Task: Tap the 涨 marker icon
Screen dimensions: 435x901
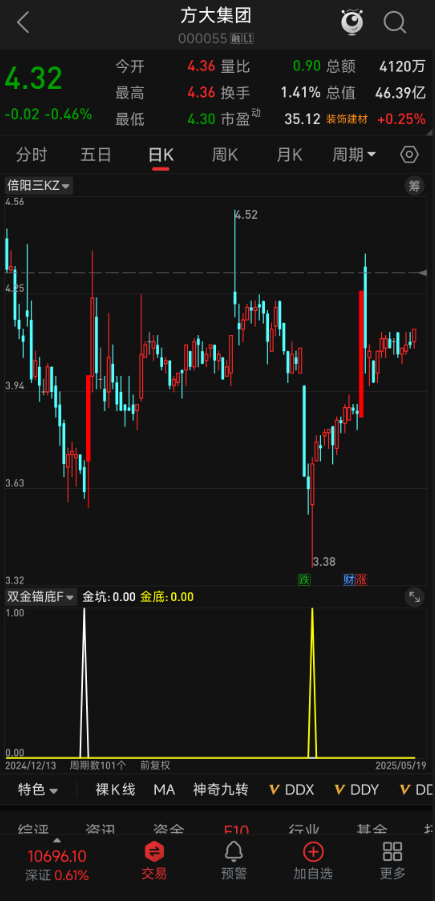Action: click(x=361, y=579)
